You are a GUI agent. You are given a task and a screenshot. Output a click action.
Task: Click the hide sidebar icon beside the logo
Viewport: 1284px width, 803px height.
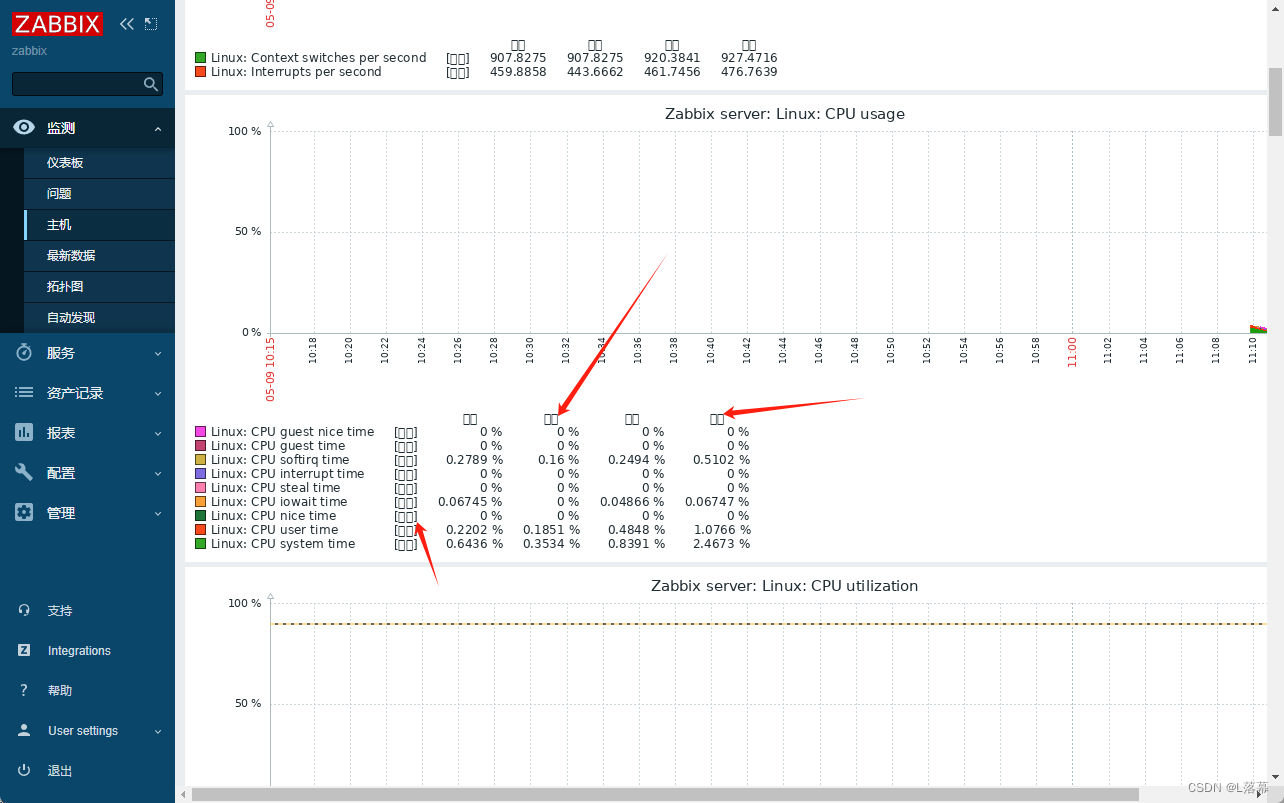(x=151, y=24)
